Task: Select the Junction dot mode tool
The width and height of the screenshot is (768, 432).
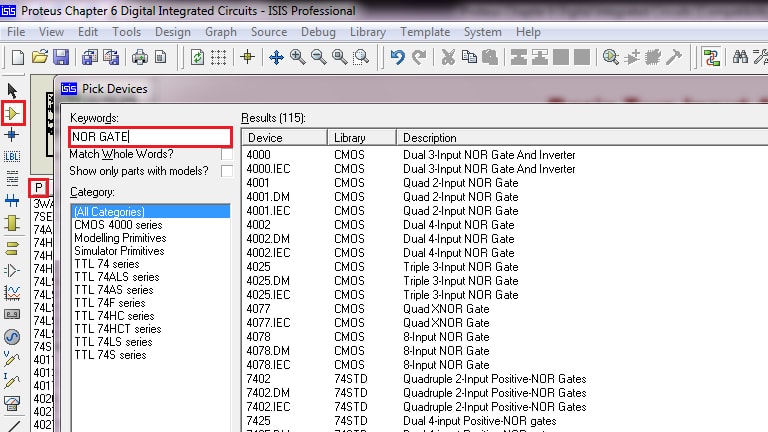Action: (12, 135)
